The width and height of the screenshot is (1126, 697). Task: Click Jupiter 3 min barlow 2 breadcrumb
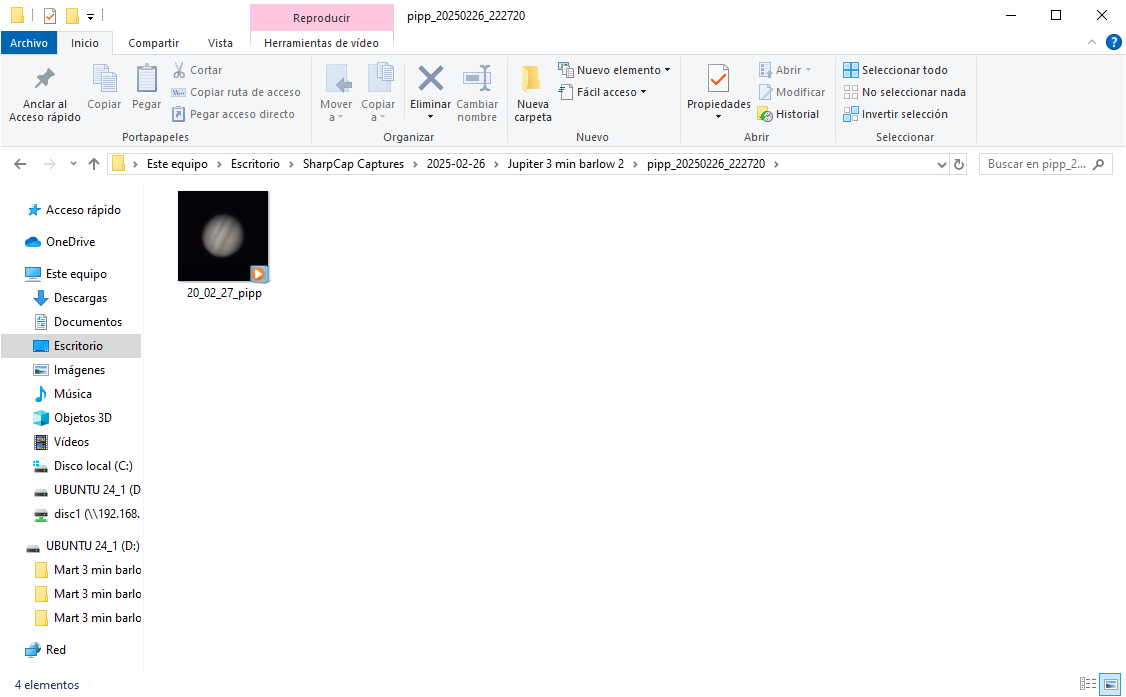(566, 164)
